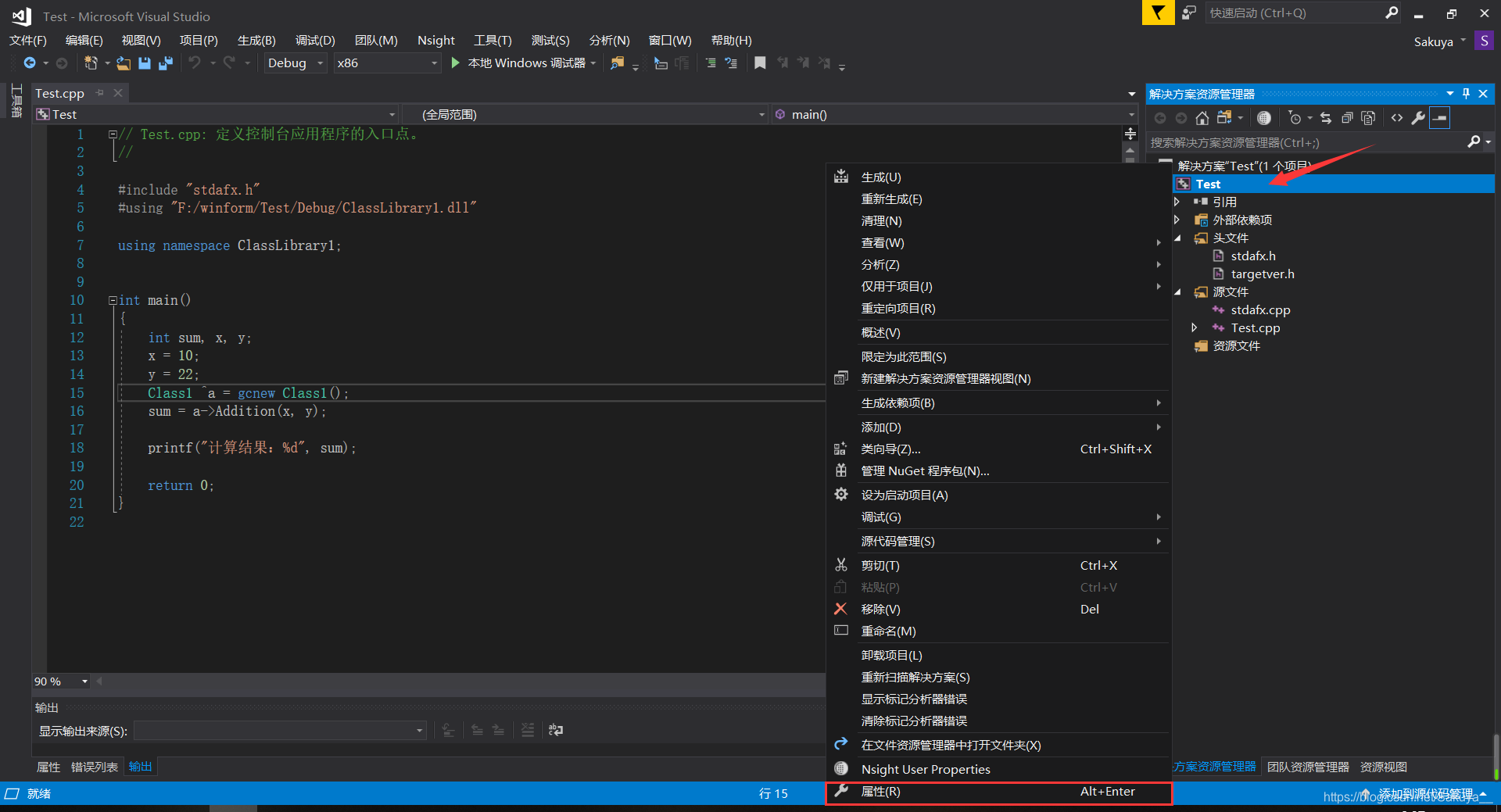Screen dimensions: 1501x812
Task: Click the switch views icon in Solution Explorer
Action: click(x=1224, y=118)
